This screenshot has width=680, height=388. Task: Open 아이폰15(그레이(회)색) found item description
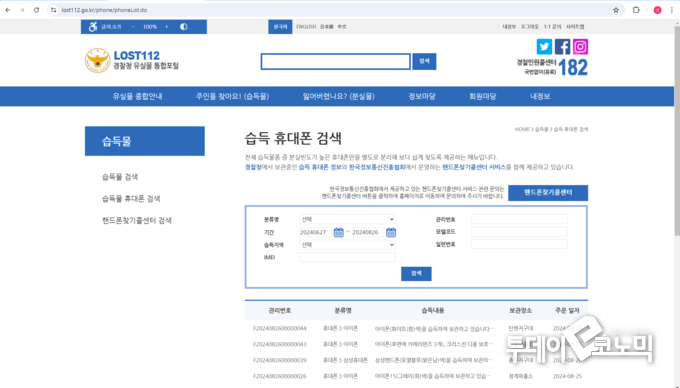click(434, 376)
